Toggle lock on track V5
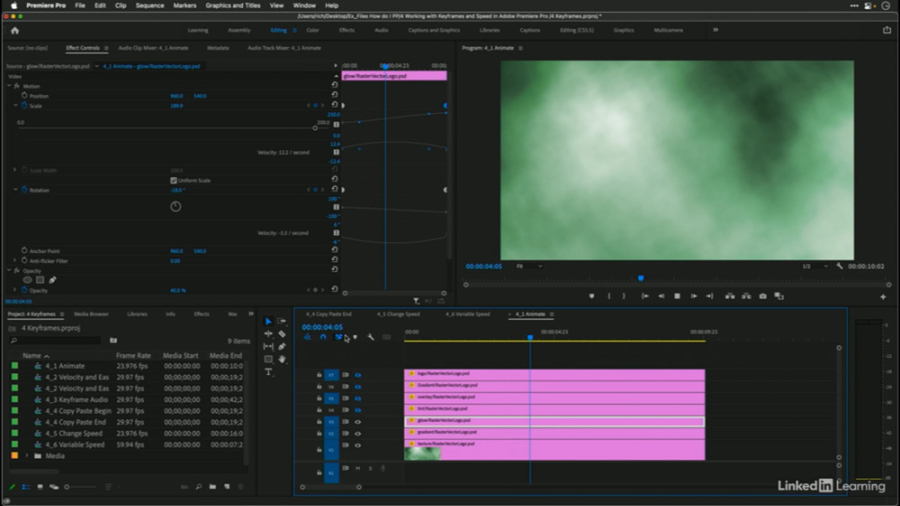Image resolution: width=900 pixels, height=506 pixels. [x=319, y=398]
